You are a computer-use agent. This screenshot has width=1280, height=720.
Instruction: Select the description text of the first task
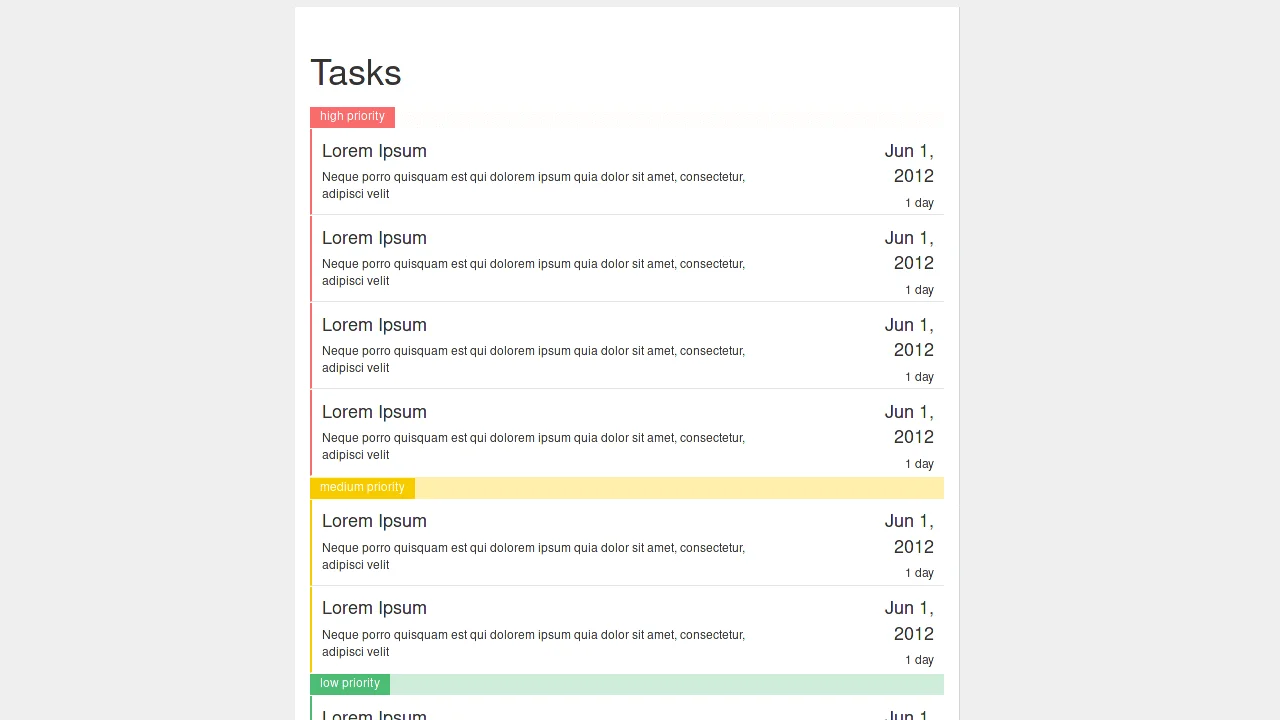[533, 185]
